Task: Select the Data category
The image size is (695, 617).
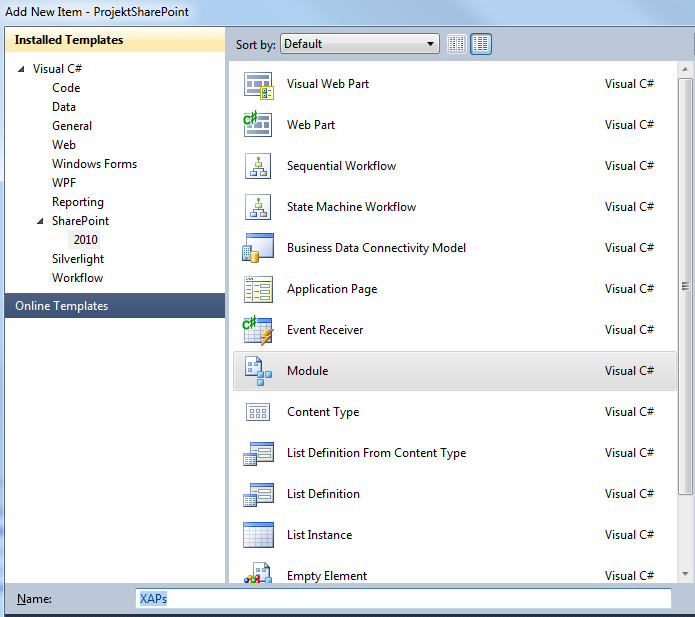Action: click(x=64, y=107)
